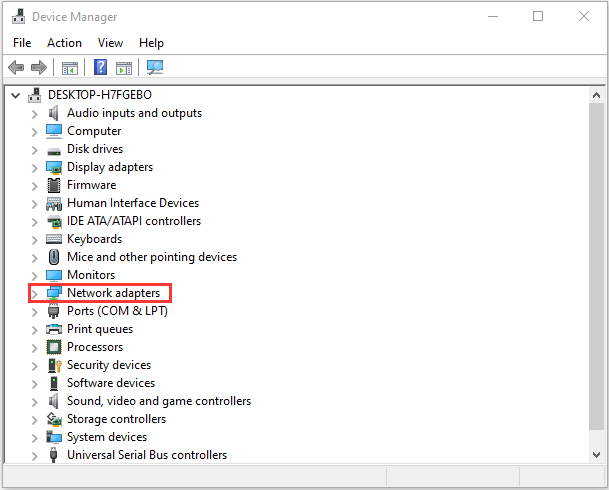Select the Security devices label

tap(109, 365)
